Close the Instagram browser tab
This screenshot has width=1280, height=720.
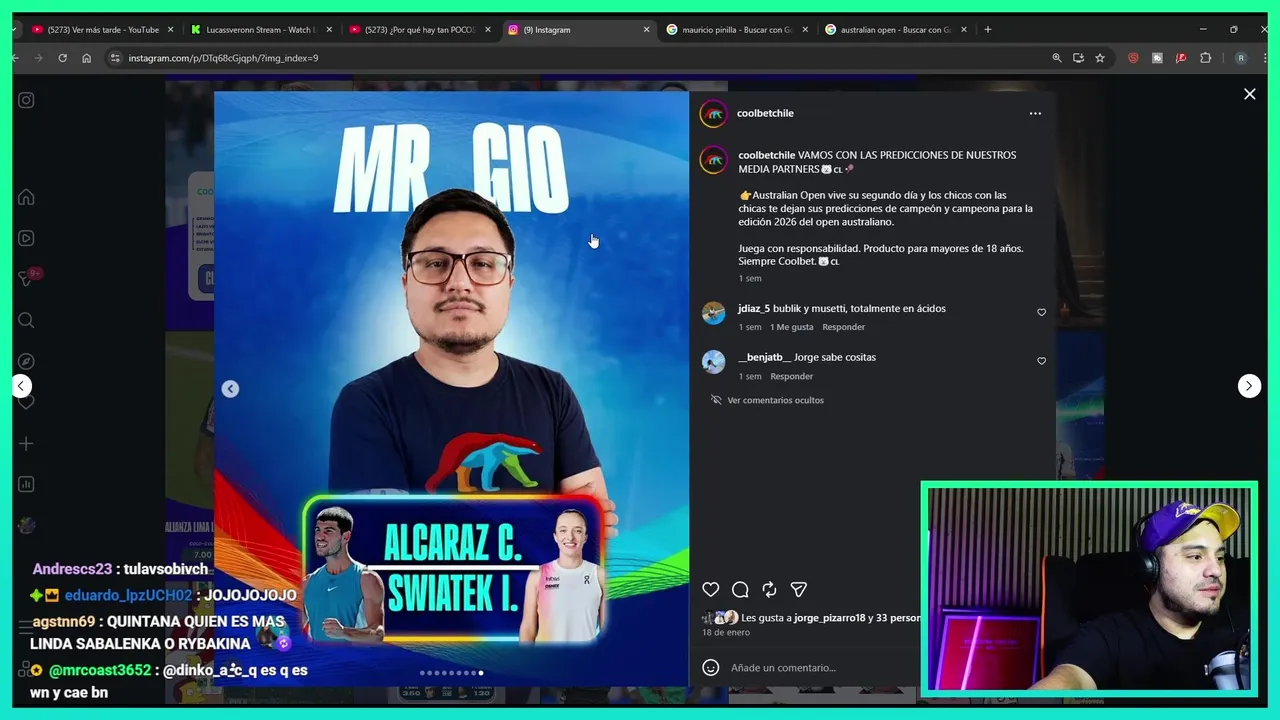(x=646, y=30)
